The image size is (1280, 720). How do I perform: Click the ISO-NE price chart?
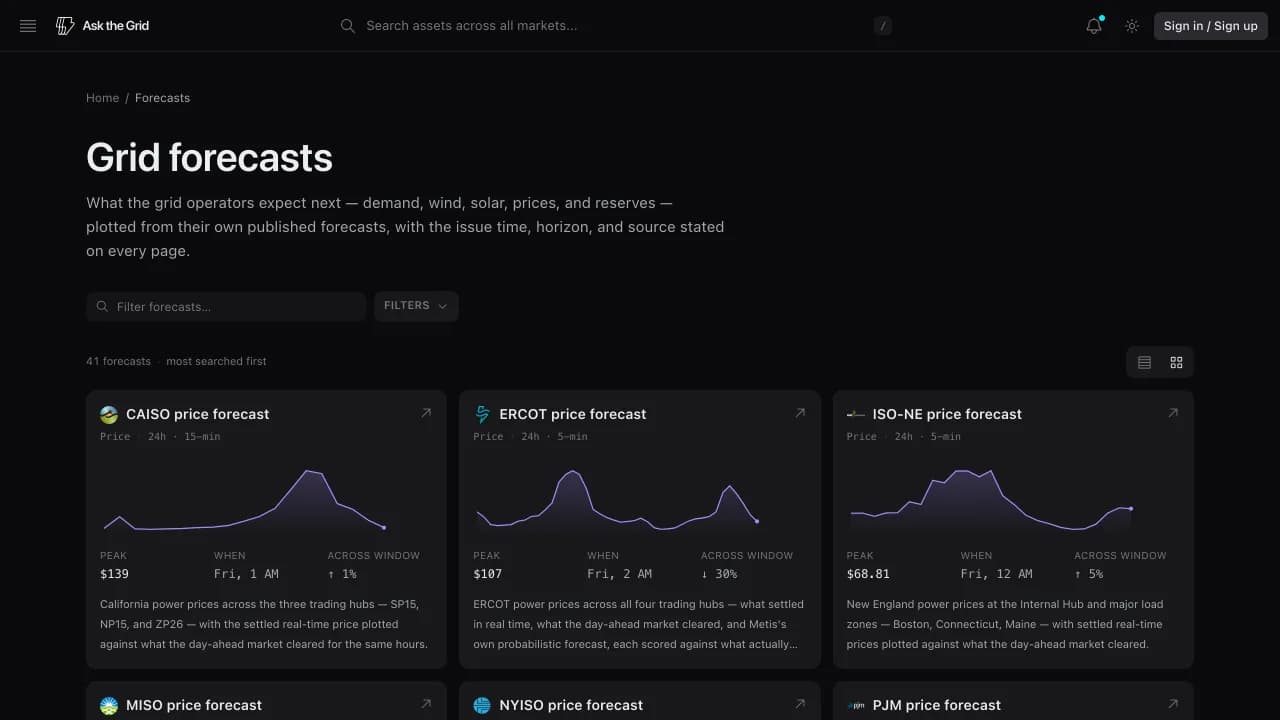point(990,499)
